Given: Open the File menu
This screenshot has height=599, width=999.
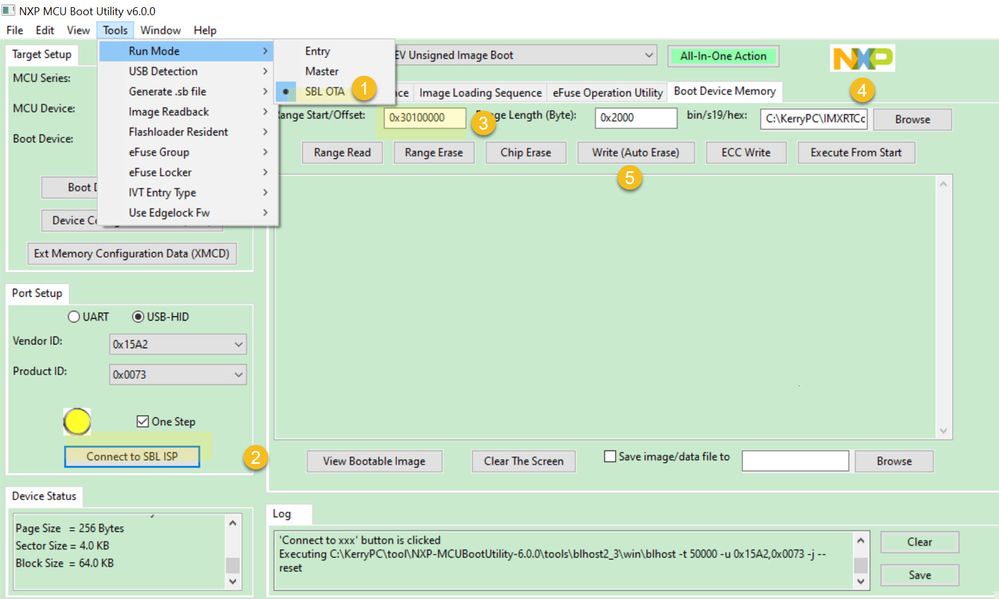Looking at the screenshot, I should pos(15,30).
